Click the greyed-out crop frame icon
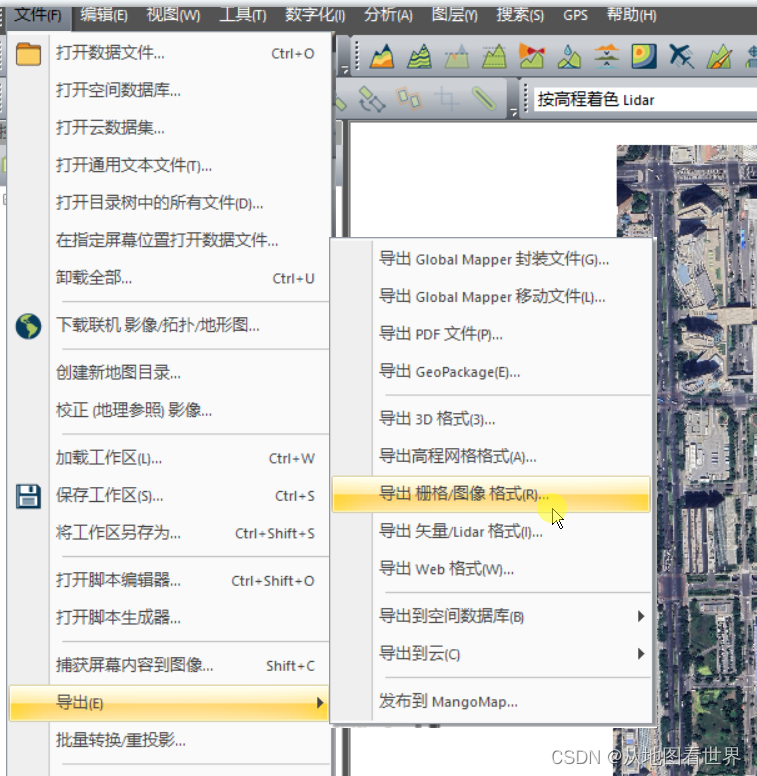This screenshot has height=776, width=757. pyautogui.click(x=447, y=98)
